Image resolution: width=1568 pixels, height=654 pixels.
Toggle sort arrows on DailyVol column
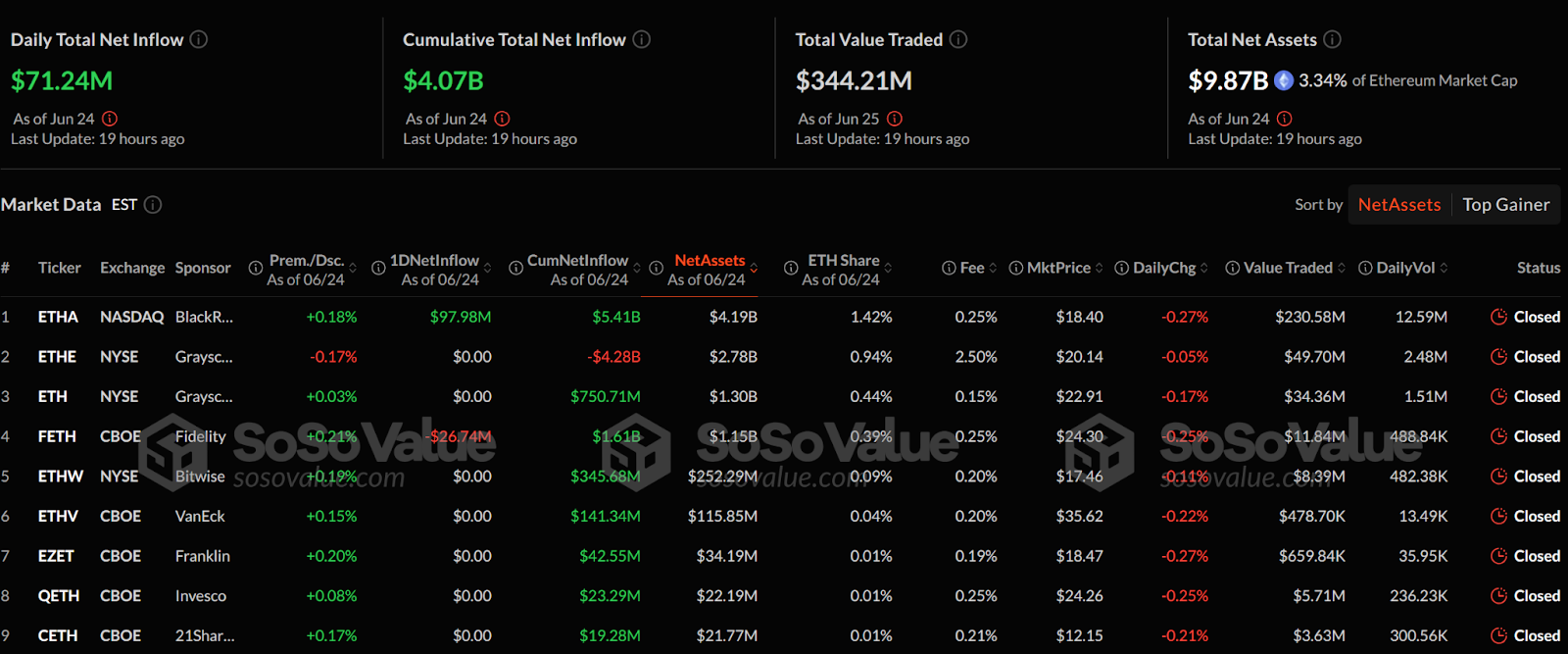tap(1444, 268)
